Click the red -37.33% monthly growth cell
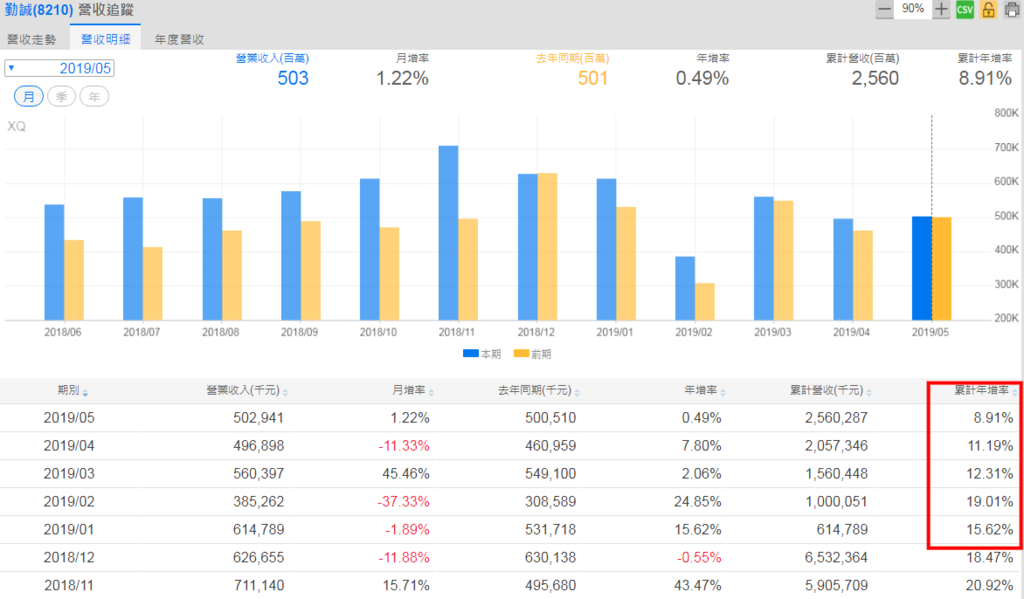This screenshot has height=599, width=1024. [x=404, y=502]
